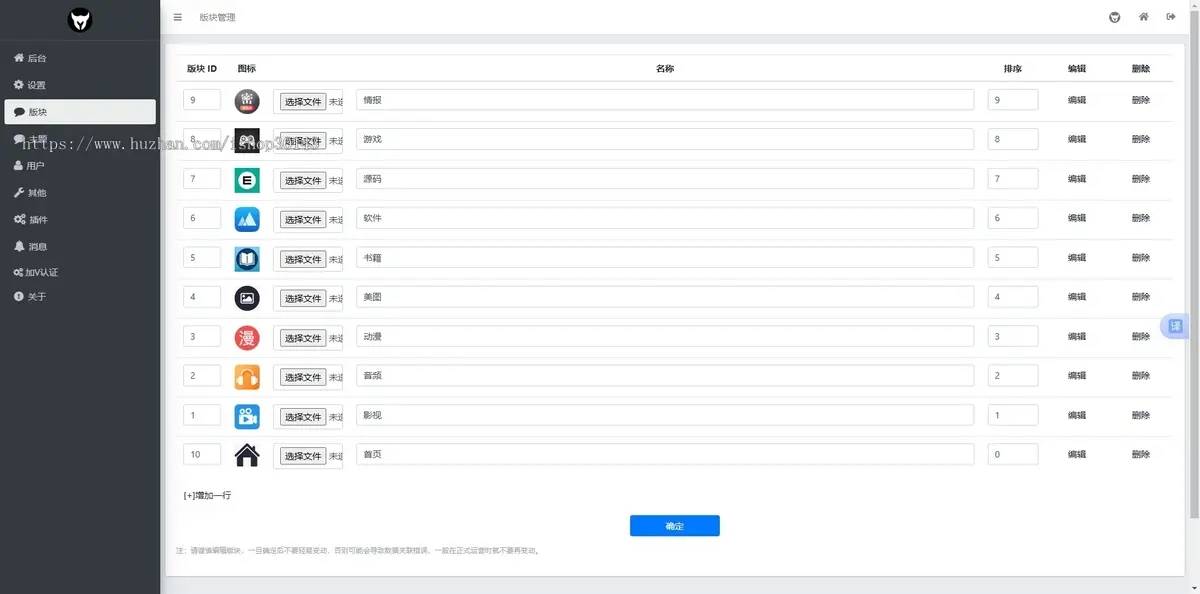Toggle the hamburger sidebar menu icon
Image resolution: width=1200 pixels, height=594 pixels.
coord(177,17)
